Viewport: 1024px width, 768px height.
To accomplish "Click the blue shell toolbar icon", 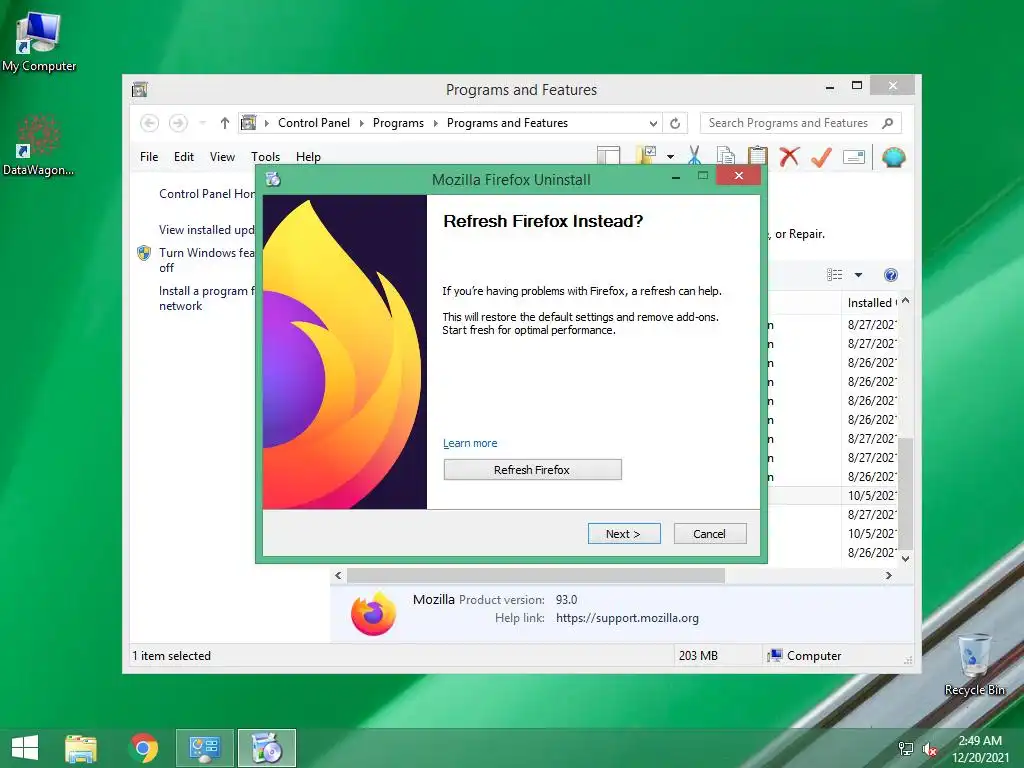I will point(893,157).
